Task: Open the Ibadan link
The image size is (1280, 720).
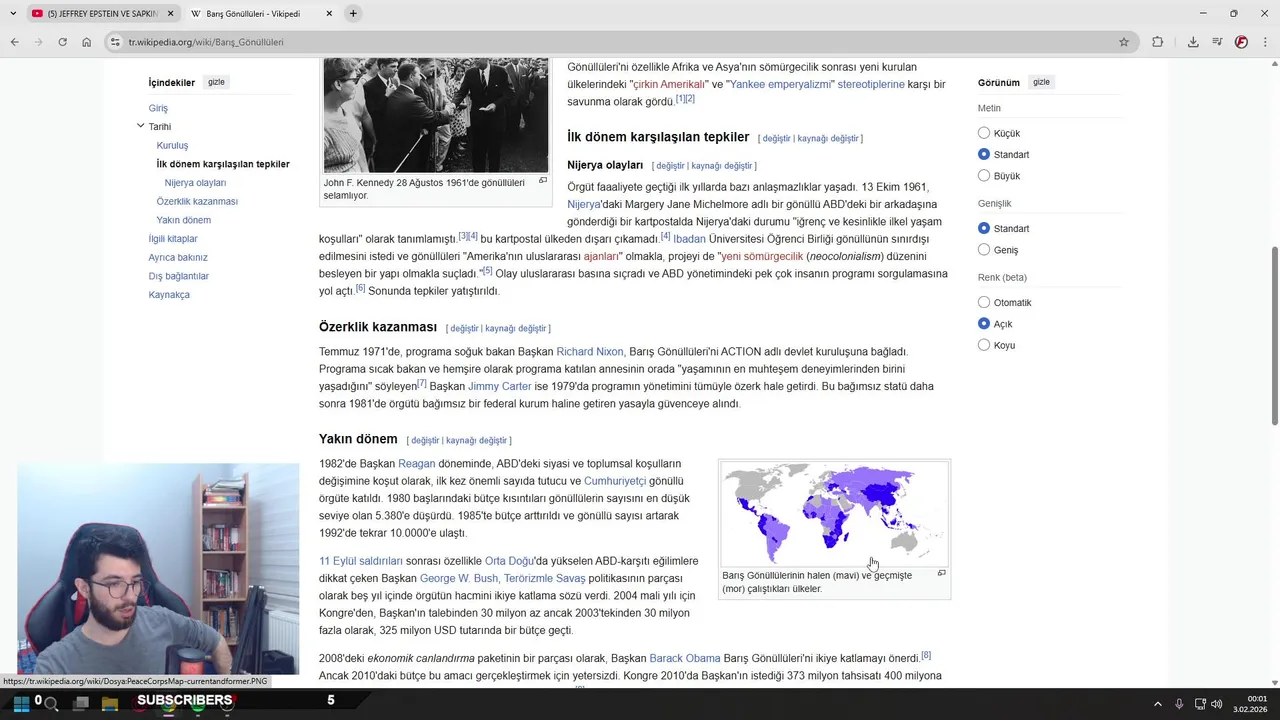Action: [689, 239]
